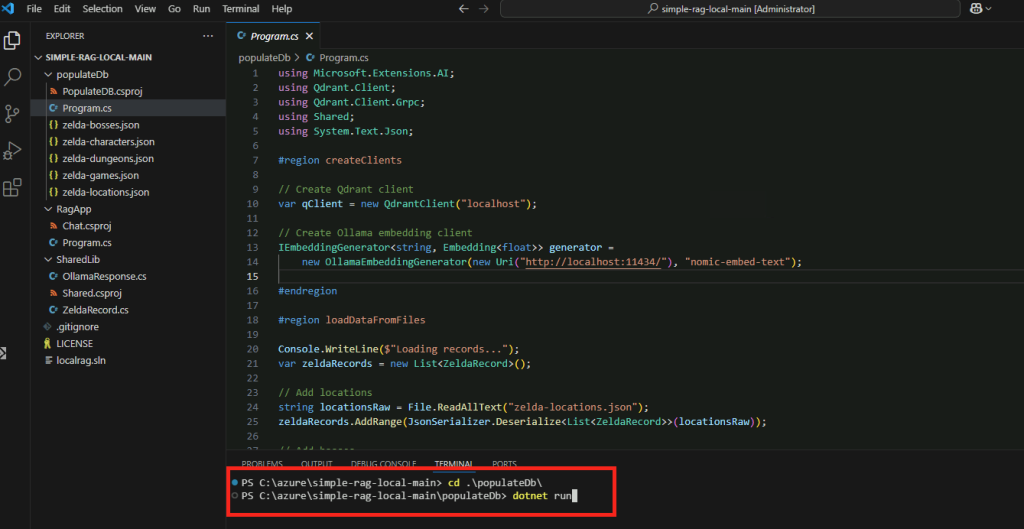
Task: Switch to the OUTPUT panel tab
Action: point(317,464)
